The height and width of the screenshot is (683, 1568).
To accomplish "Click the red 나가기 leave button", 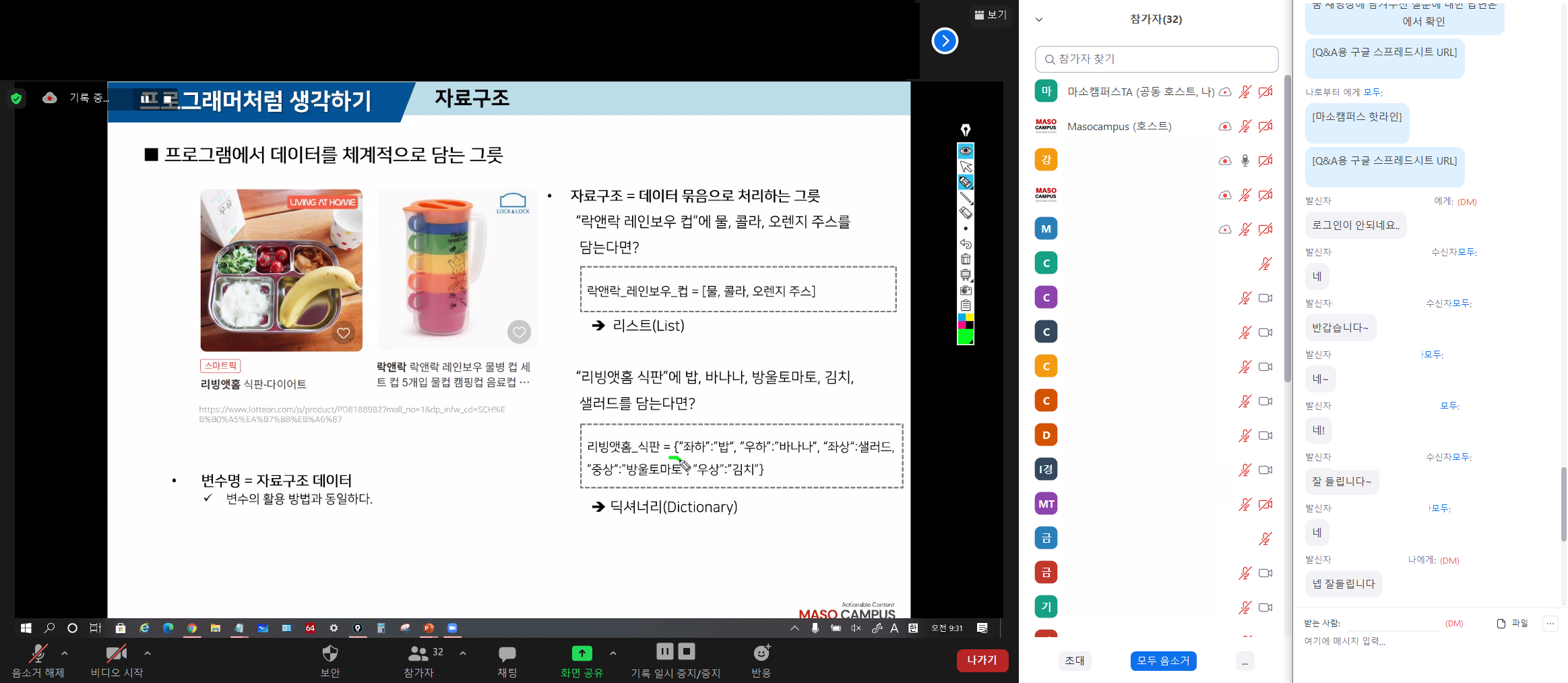I will [x=982, y=660].
